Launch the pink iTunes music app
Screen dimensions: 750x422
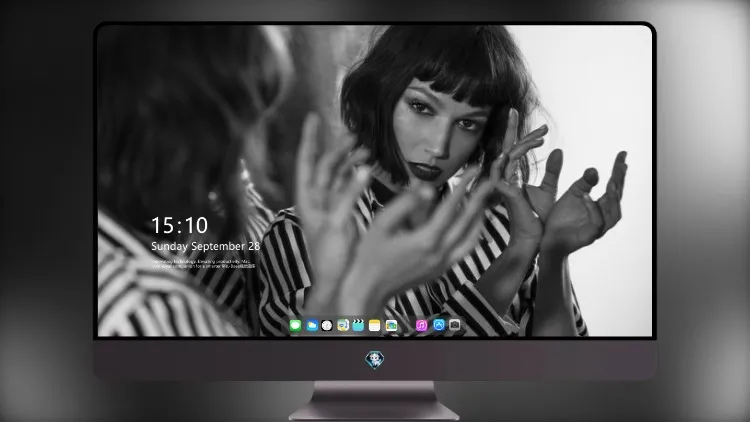click(421, 326)
